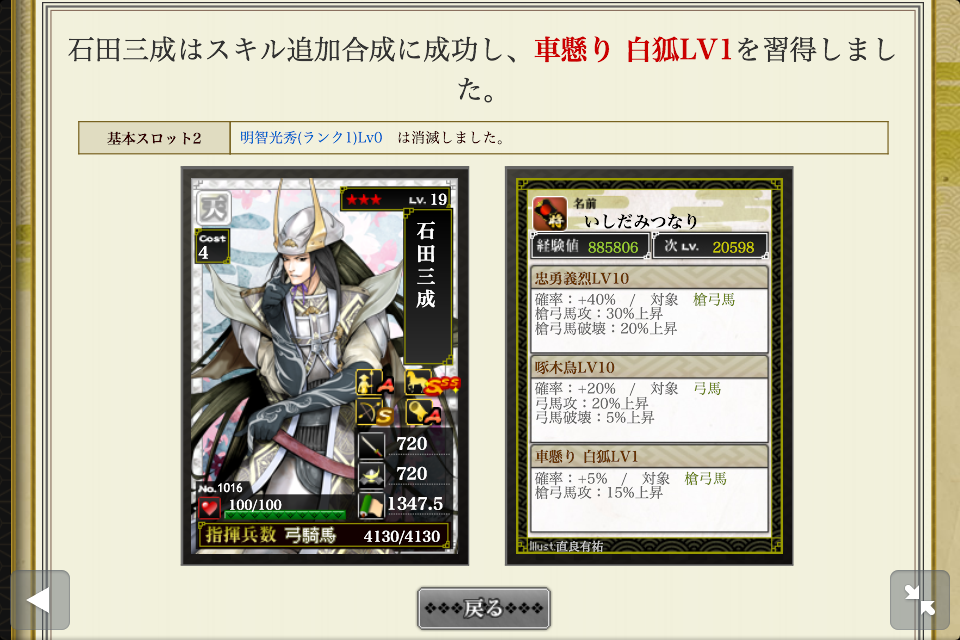Click the helmet defense stat icon
The height and width of the screenshot is (640, 960).
click(371, 475)
